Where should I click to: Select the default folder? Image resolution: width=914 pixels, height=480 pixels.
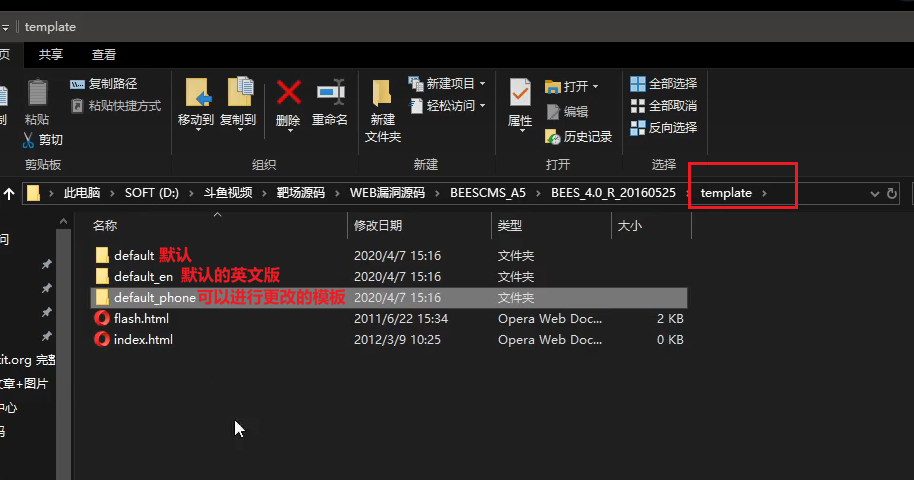389,255
